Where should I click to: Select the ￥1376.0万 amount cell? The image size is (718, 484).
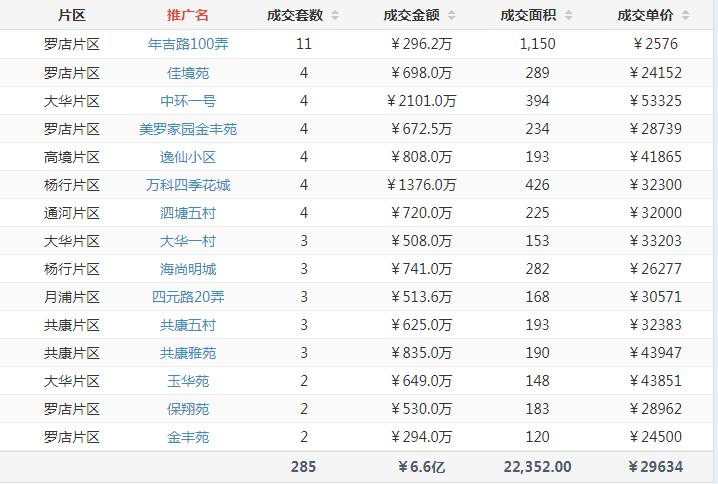421,185
